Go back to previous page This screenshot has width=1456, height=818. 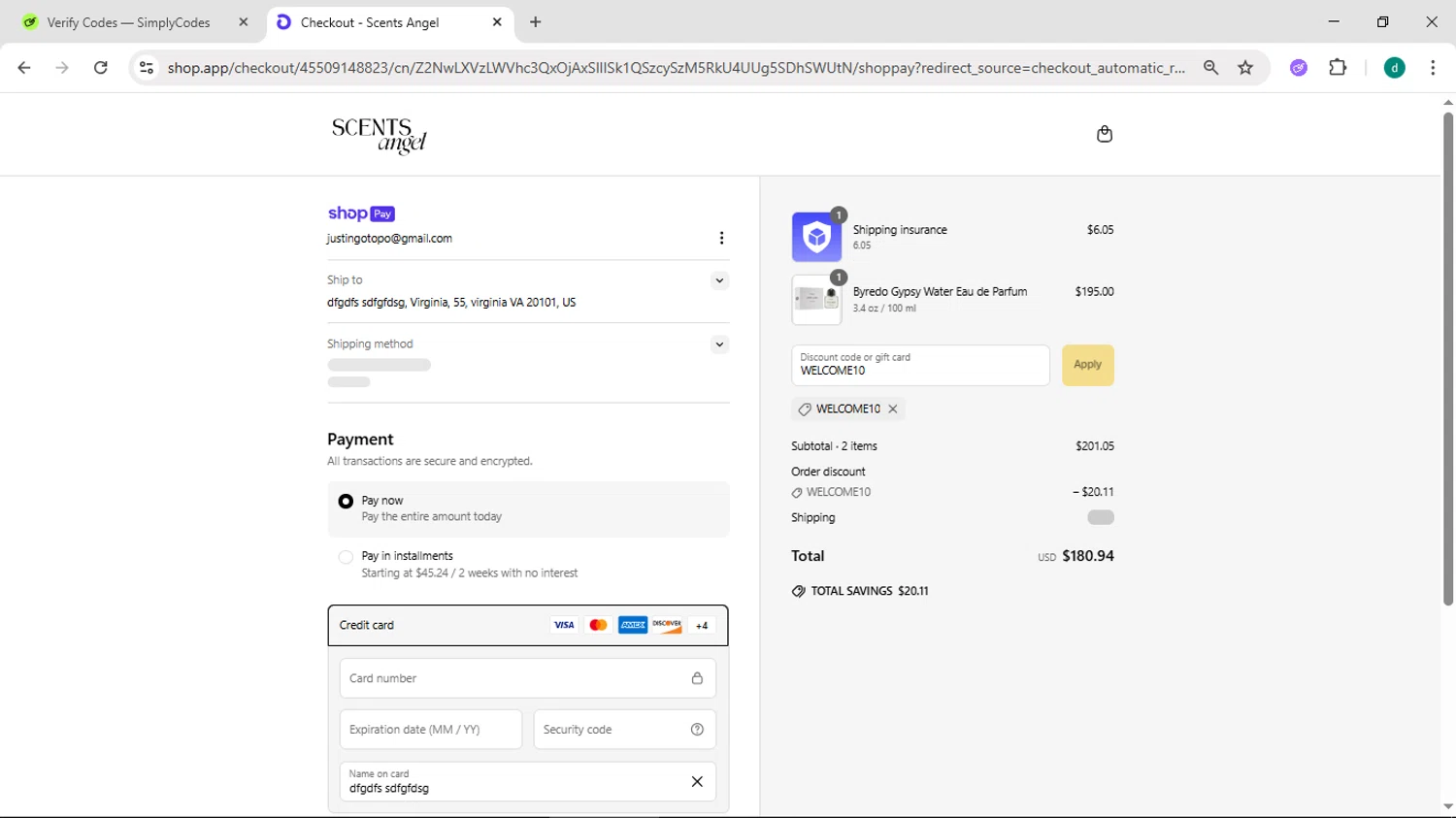24,68
